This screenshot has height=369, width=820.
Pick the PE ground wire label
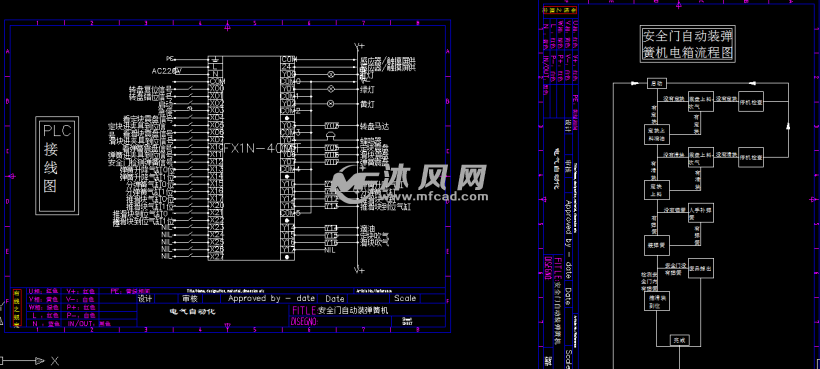(169, 58)
